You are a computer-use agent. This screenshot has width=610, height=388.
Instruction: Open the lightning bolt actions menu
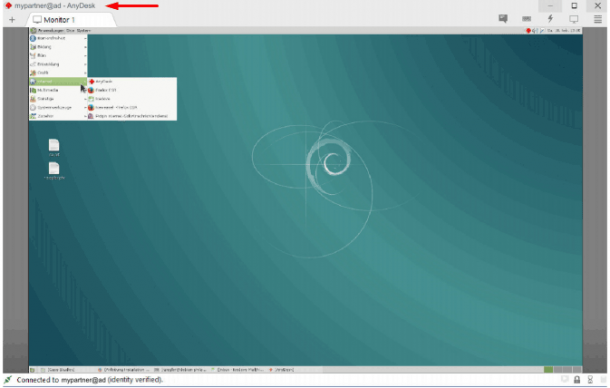coord(550,19)
